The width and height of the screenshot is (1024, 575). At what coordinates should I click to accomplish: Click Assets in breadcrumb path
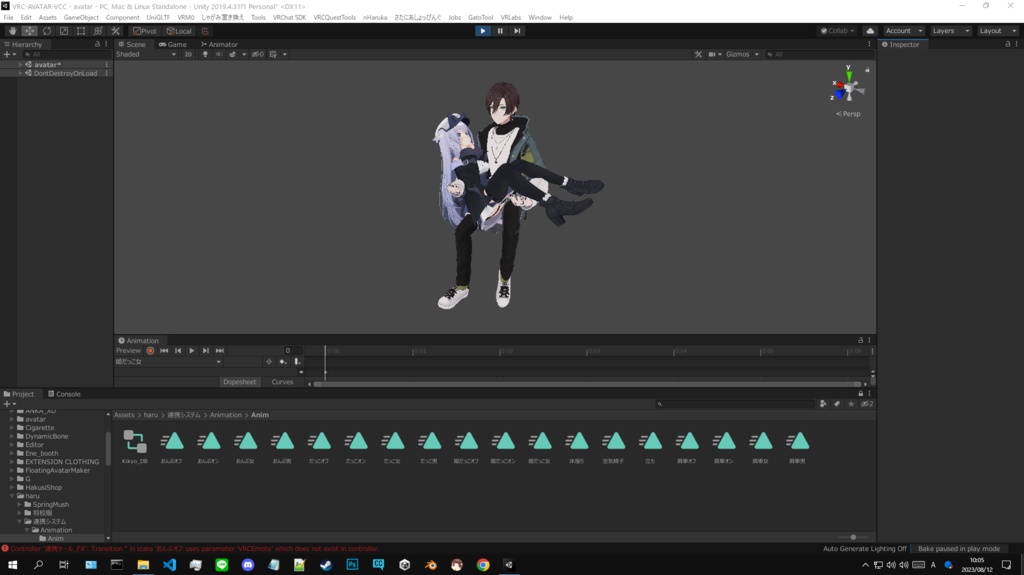coord(124,415)
